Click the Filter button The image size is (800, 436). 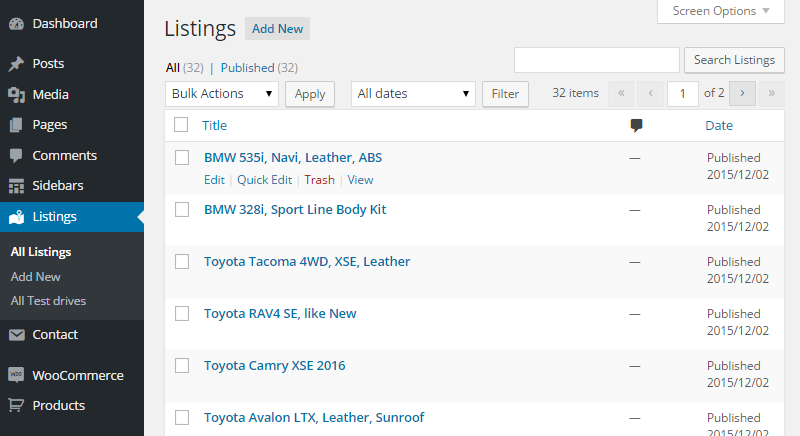point(505,94)
